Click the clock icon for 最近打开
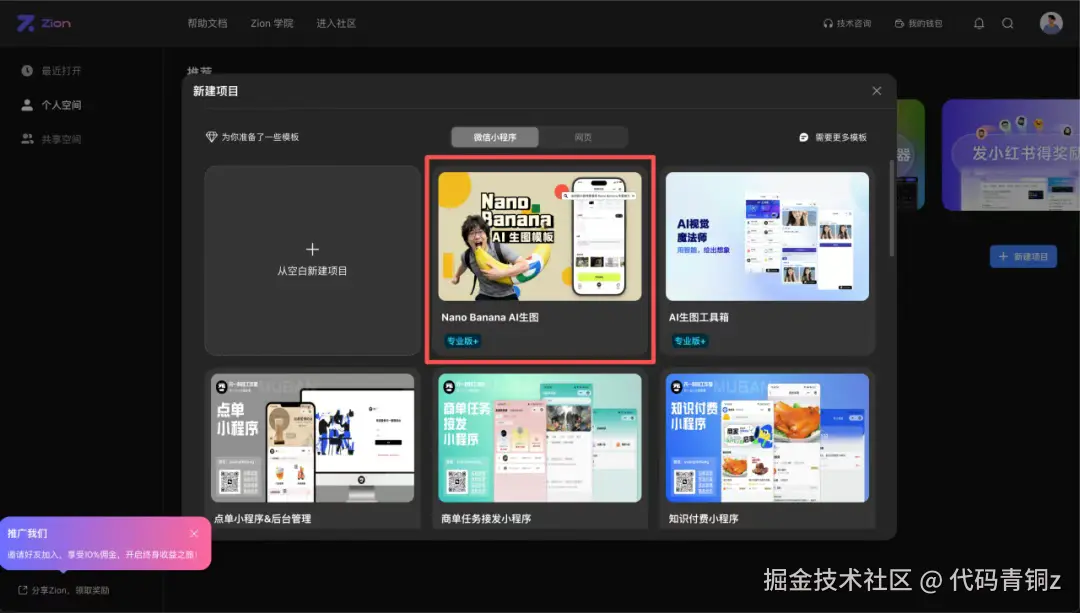The height and width of the screenshot is (613, 1080). click(27, 70)
